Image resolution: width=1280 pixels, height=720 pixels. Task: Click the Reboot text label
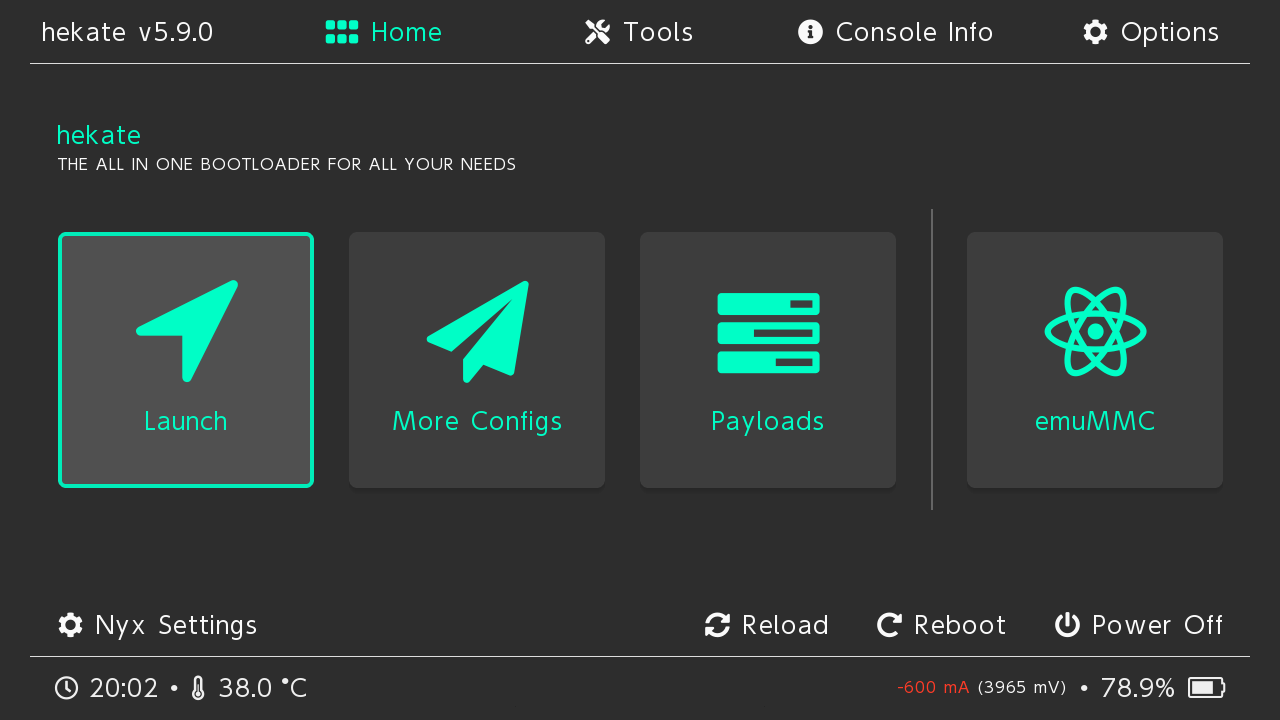pos(960,625)
